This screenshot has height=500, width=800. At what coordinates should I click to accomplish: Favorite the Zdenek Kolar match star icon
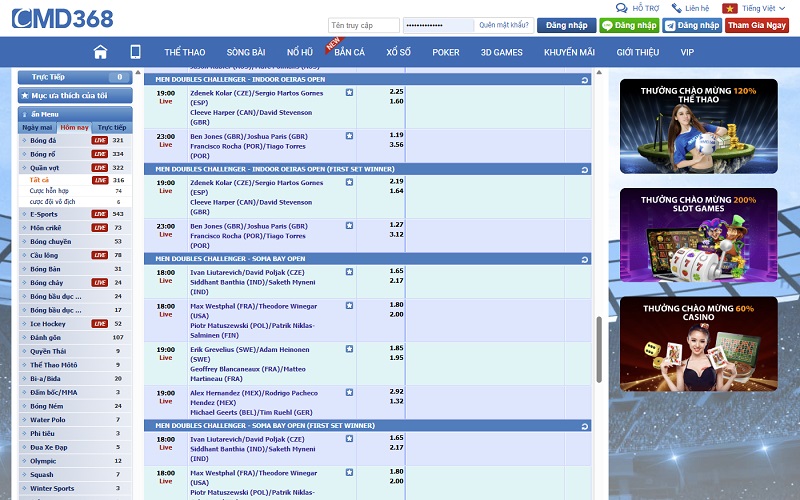point(349,92)
